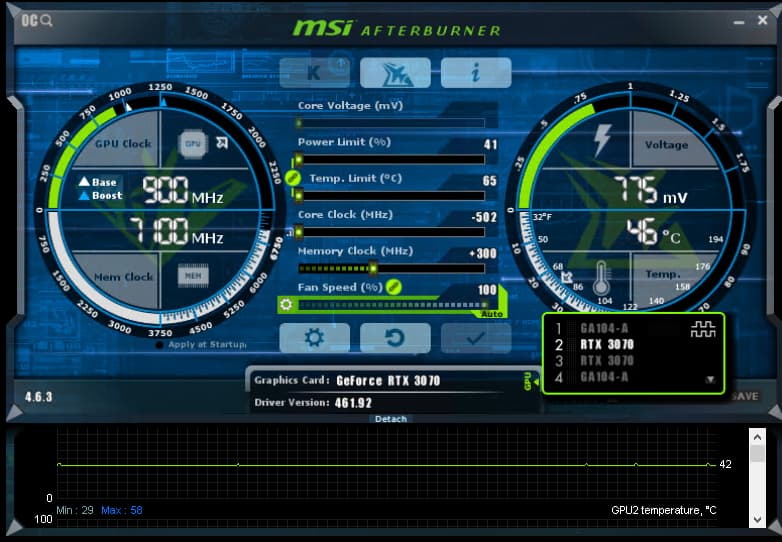The height and width of the screenshot is (542, 782).
Task: Click the Temp. Limit slider bar
Action: click(391, 196)
